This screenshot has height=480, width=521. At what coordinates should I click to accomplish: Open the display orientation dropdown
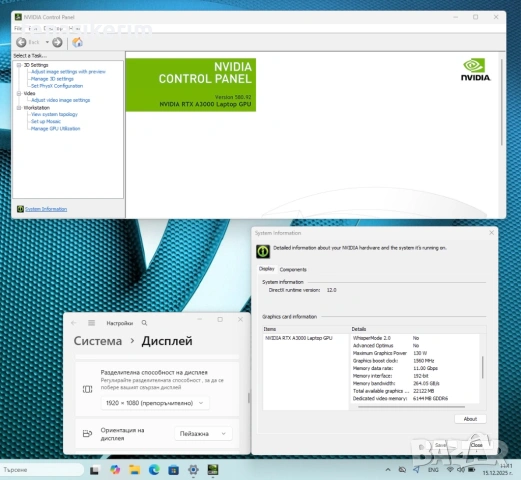pos(203,434)
